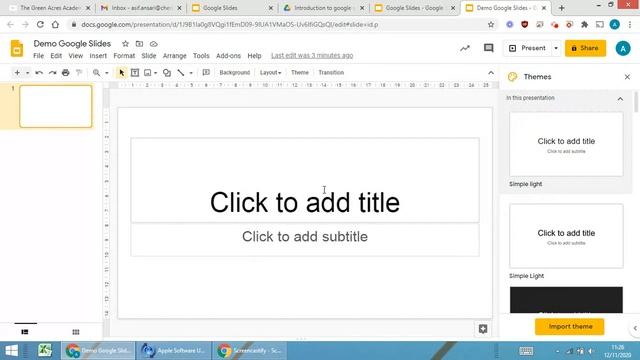Click the Import theme button
The width and height of the screenshot is (640, 360).
click(570, 327)
